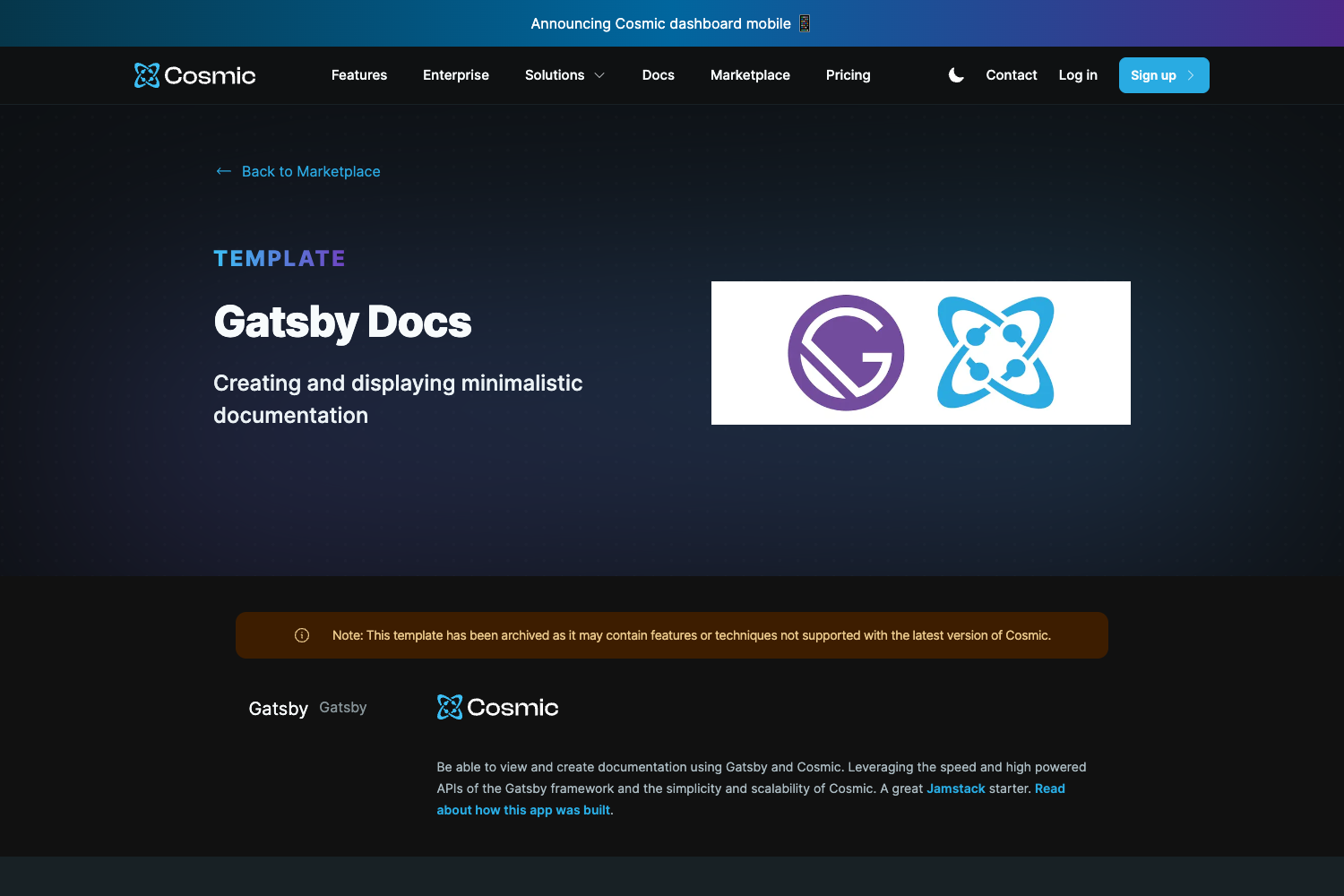Click the Gatsby logo in the preview image
Viewport: 1344px width, 896px height.
(845, 352)
